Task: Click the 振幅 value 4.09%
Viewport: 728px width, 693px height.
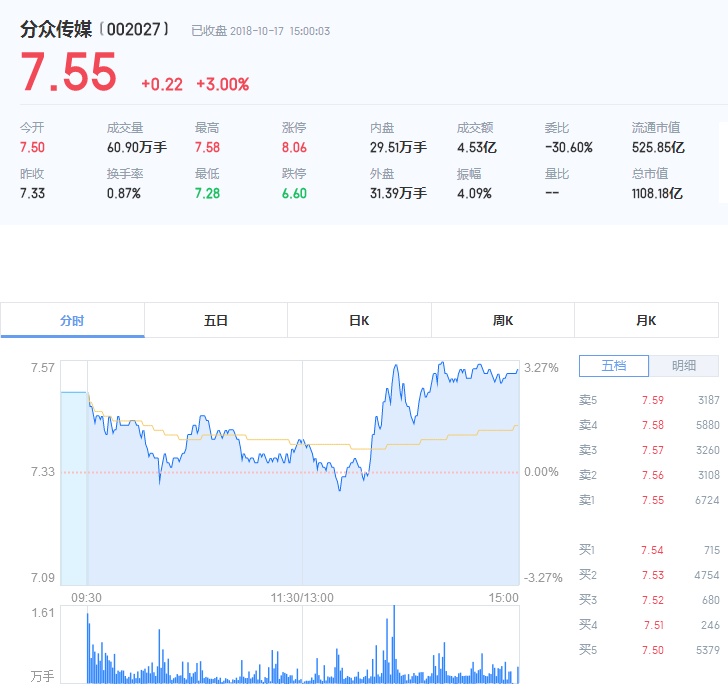Action: tap(474, 193)
